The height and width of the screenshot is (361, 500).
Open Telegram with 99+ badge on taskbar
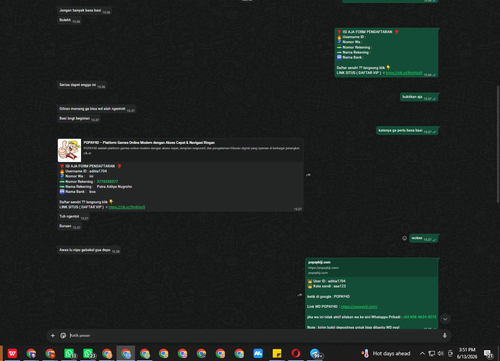pyautogui.click(x=315, y=353)
